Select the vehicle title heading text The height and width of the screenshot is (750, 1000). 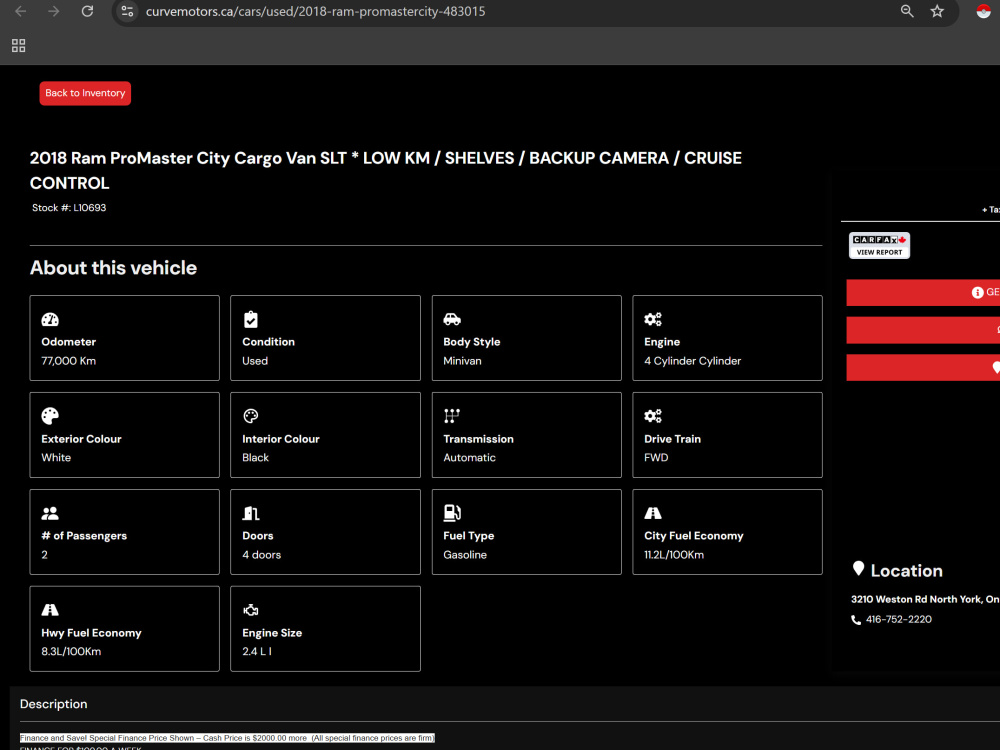[385, 170]
